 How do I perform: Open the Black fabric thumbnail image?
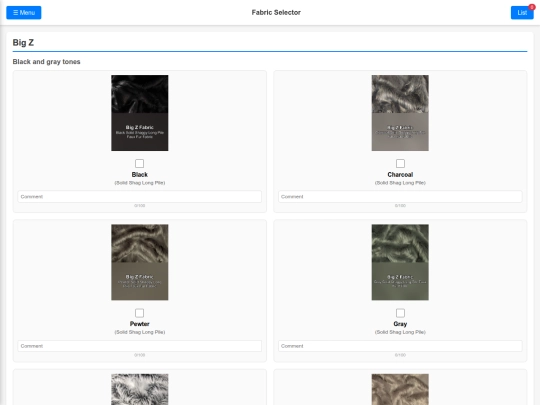tap(139, 113)
